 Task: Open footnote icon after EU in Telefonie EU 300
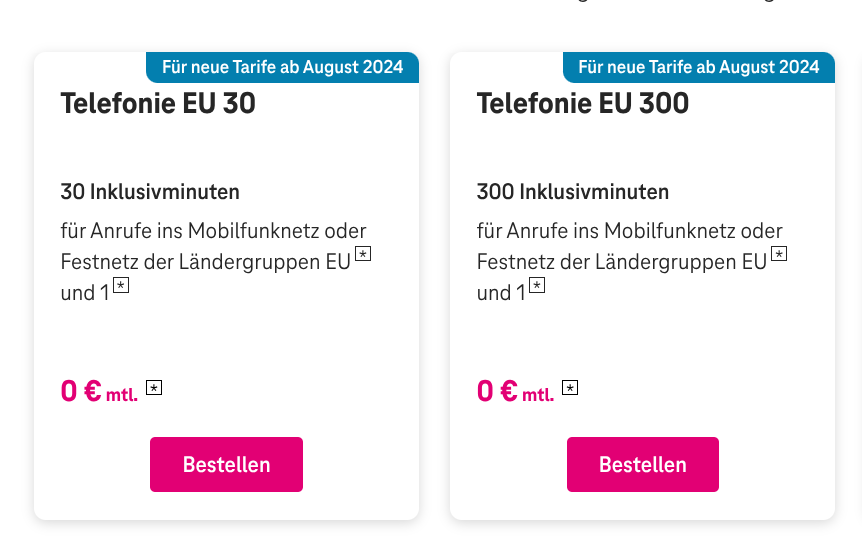click(779, 254)
